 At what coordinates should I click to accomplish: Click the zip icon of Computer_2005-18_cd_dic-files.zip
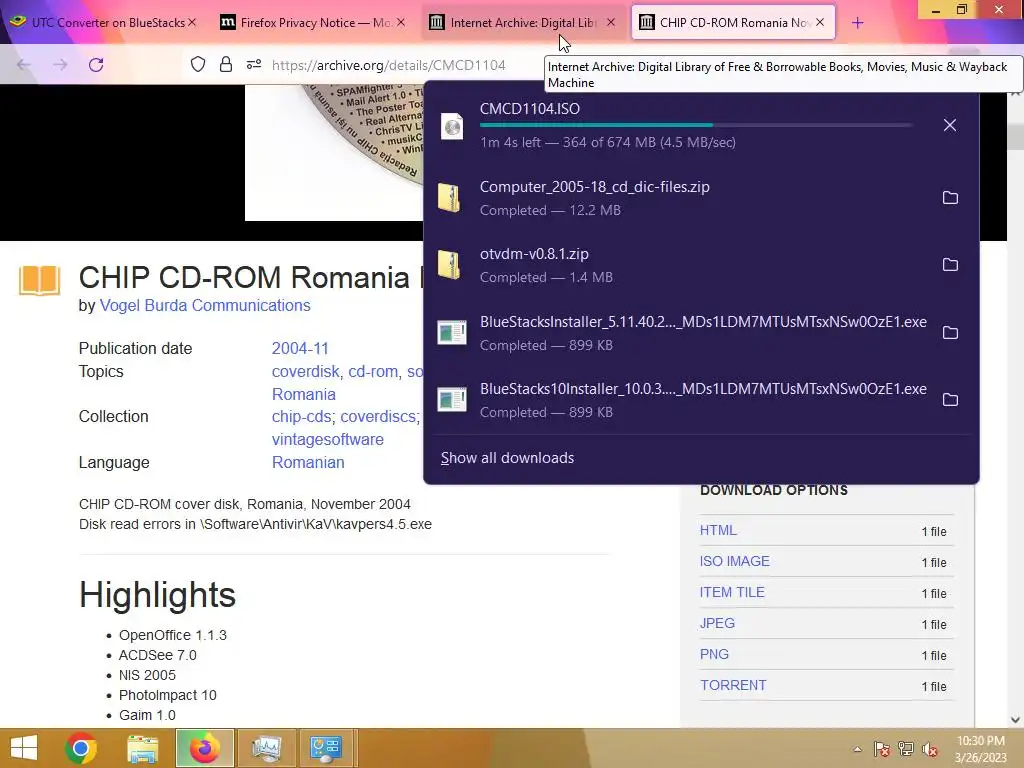(x=450, y=197)
